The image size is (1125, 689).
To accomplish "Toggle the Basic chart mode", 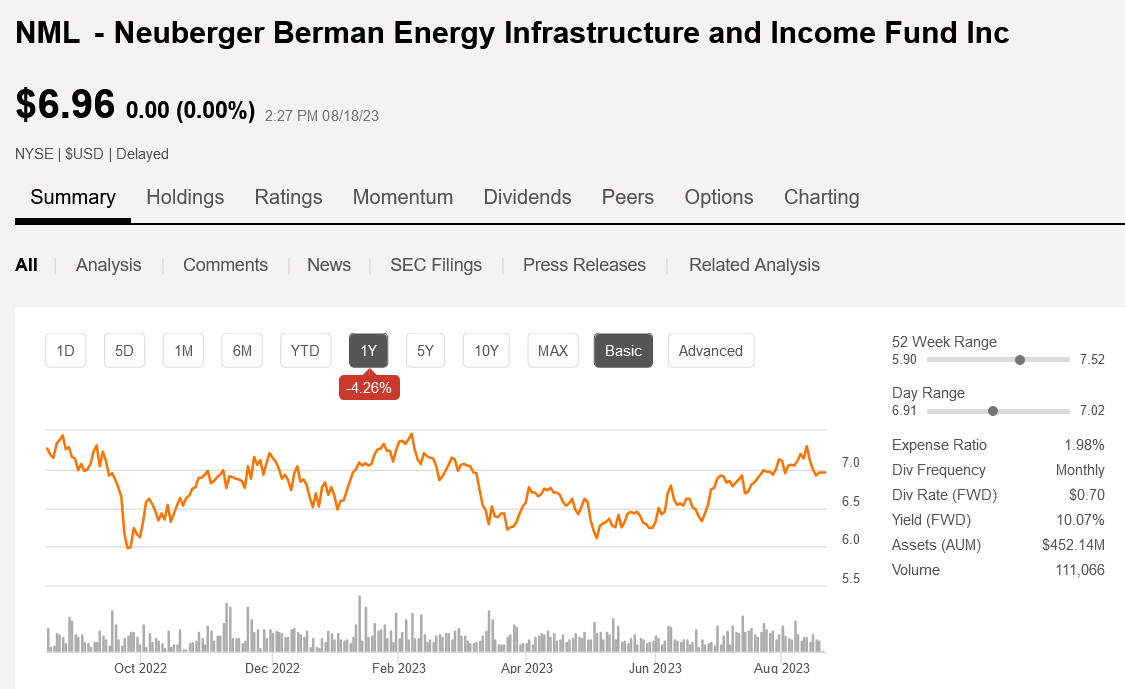I will tap(623, 351).
